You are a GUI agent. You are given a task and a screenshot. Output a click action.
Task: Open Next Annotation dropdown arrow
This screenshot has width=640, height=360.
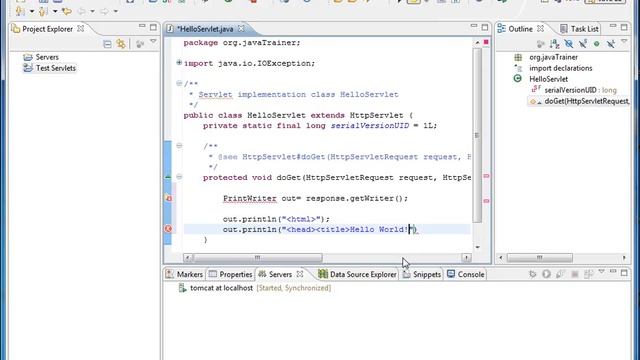pos(31,11)
